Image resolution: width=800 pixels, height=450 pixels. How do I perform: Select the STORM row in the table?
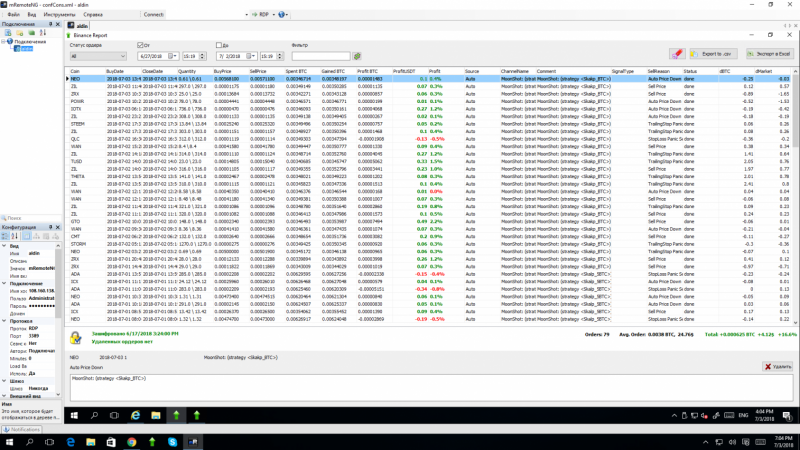(x=430, y=244)
